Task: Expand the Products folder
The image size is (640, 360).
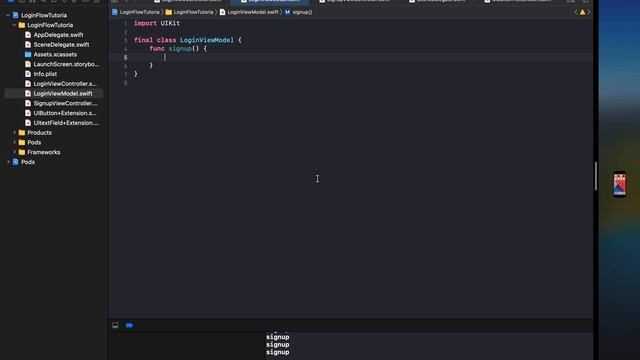Action: 14,133
